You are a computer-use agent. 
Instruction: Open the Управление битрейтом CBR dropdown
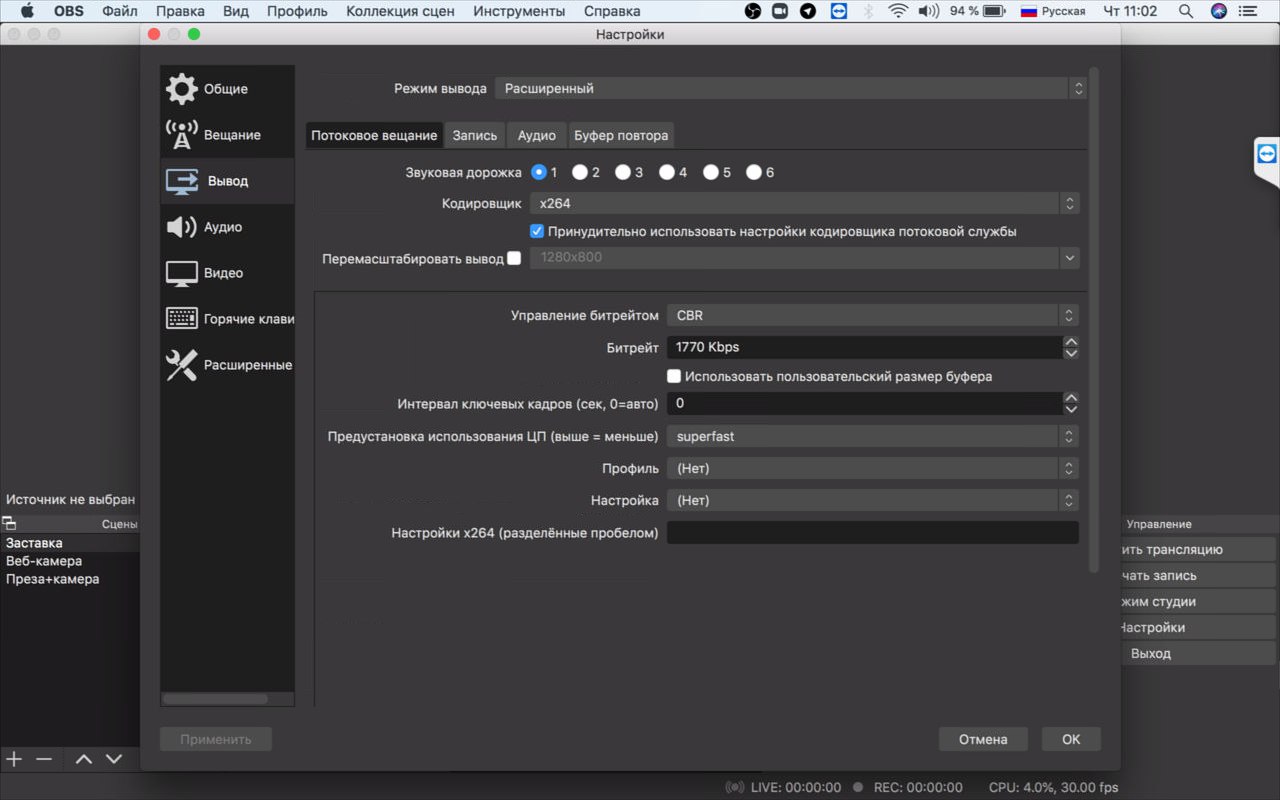click(873, 315)
